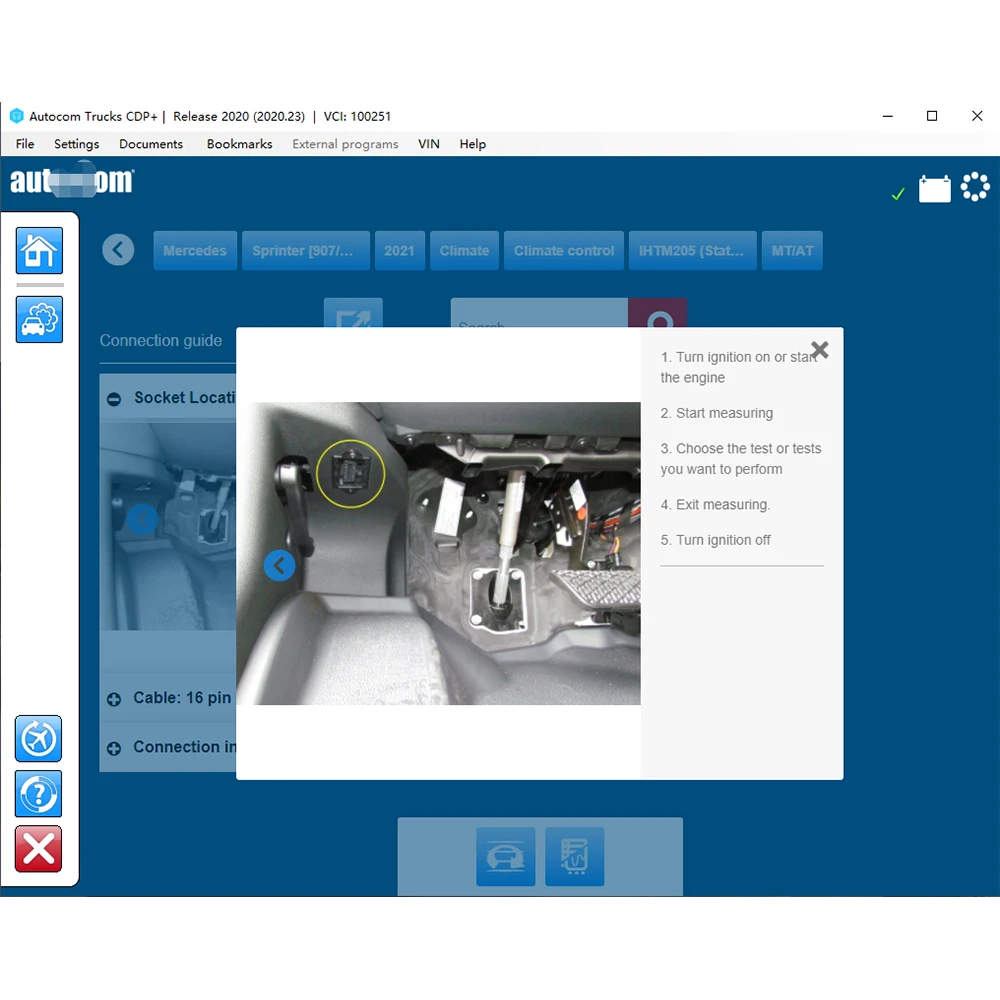Open the VIN menu
1000x1000 pixels.
click(x=429, y=143)
